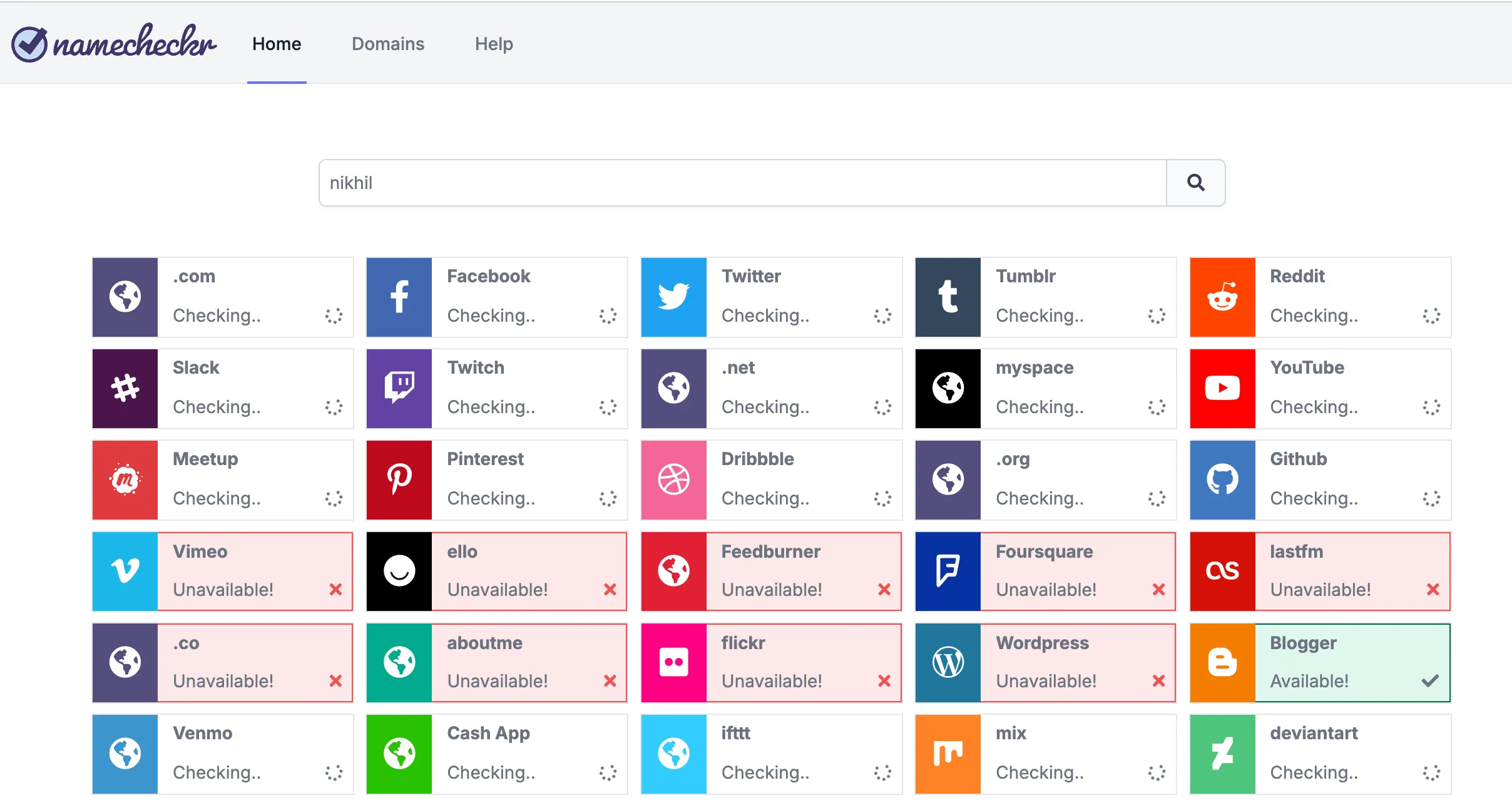Viewport: 1512px width, 805px height.
Task: Click the magnifier search button
Action: (x=1196, y=183)
